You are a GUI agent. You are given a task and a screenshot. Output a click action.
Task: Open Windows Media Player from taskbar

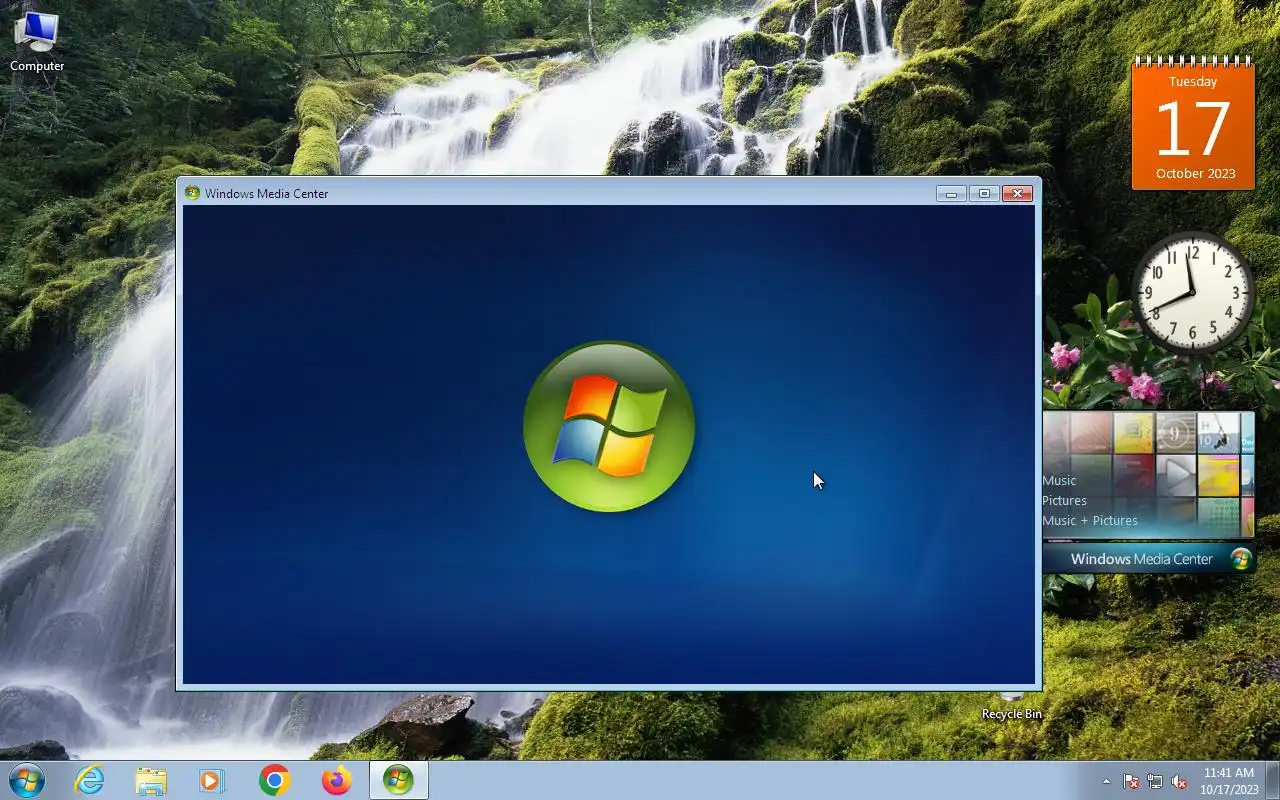[x=212, y=780]
